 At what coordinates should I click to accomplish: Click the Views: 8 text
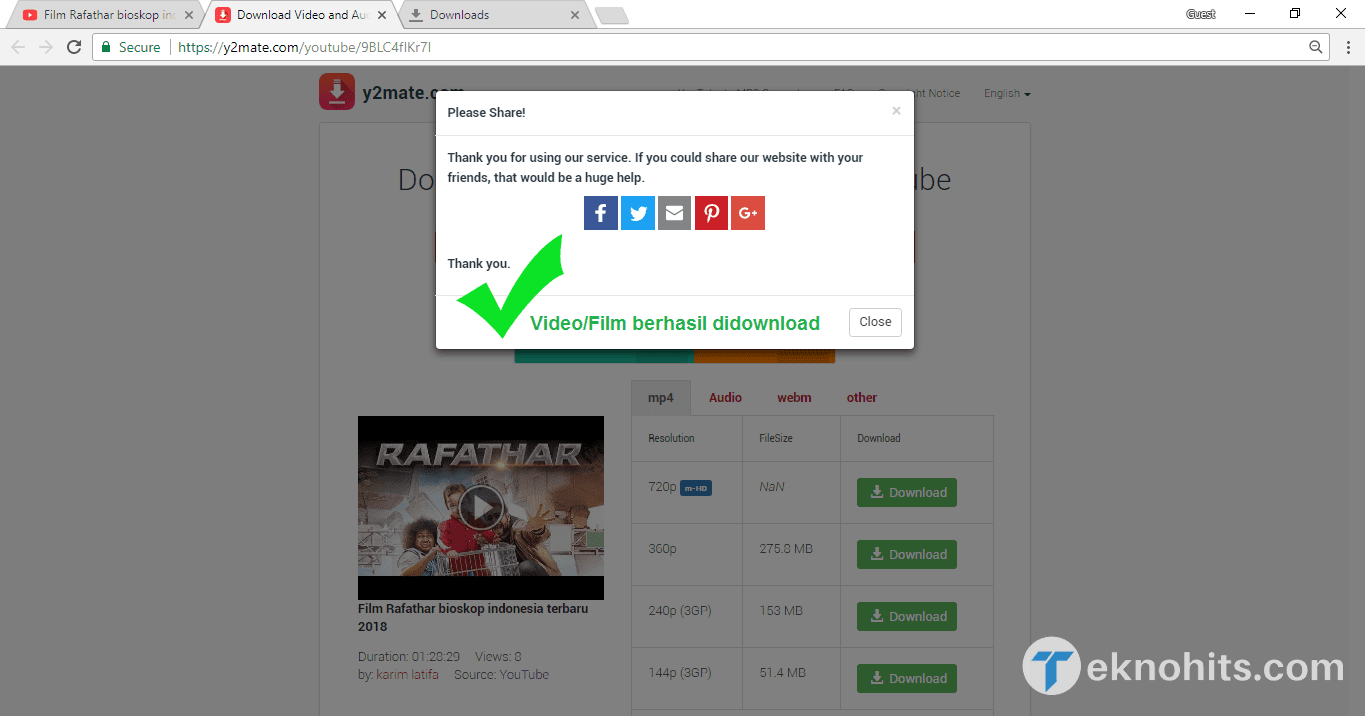(x=498, y=657)
